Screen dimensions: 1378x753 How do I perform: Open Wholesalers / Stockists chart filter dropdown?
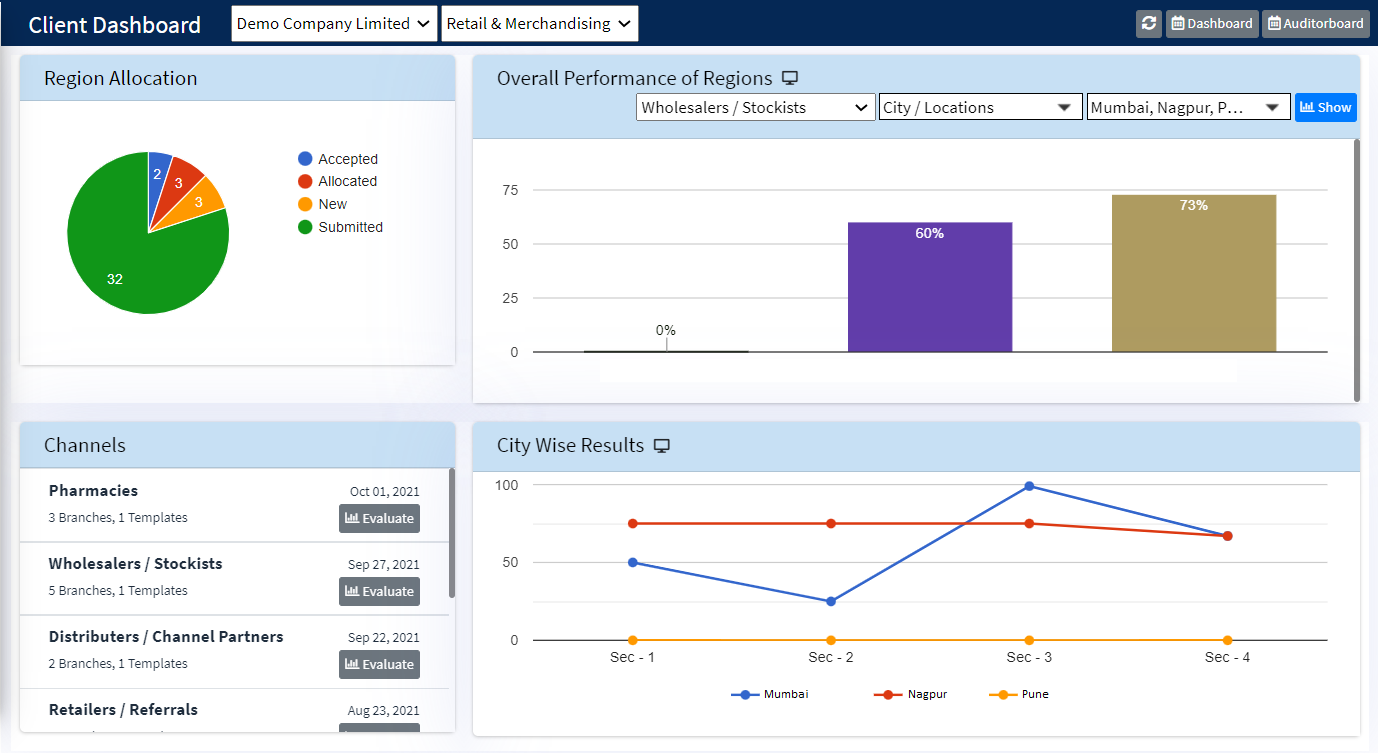tap(755, 108)
